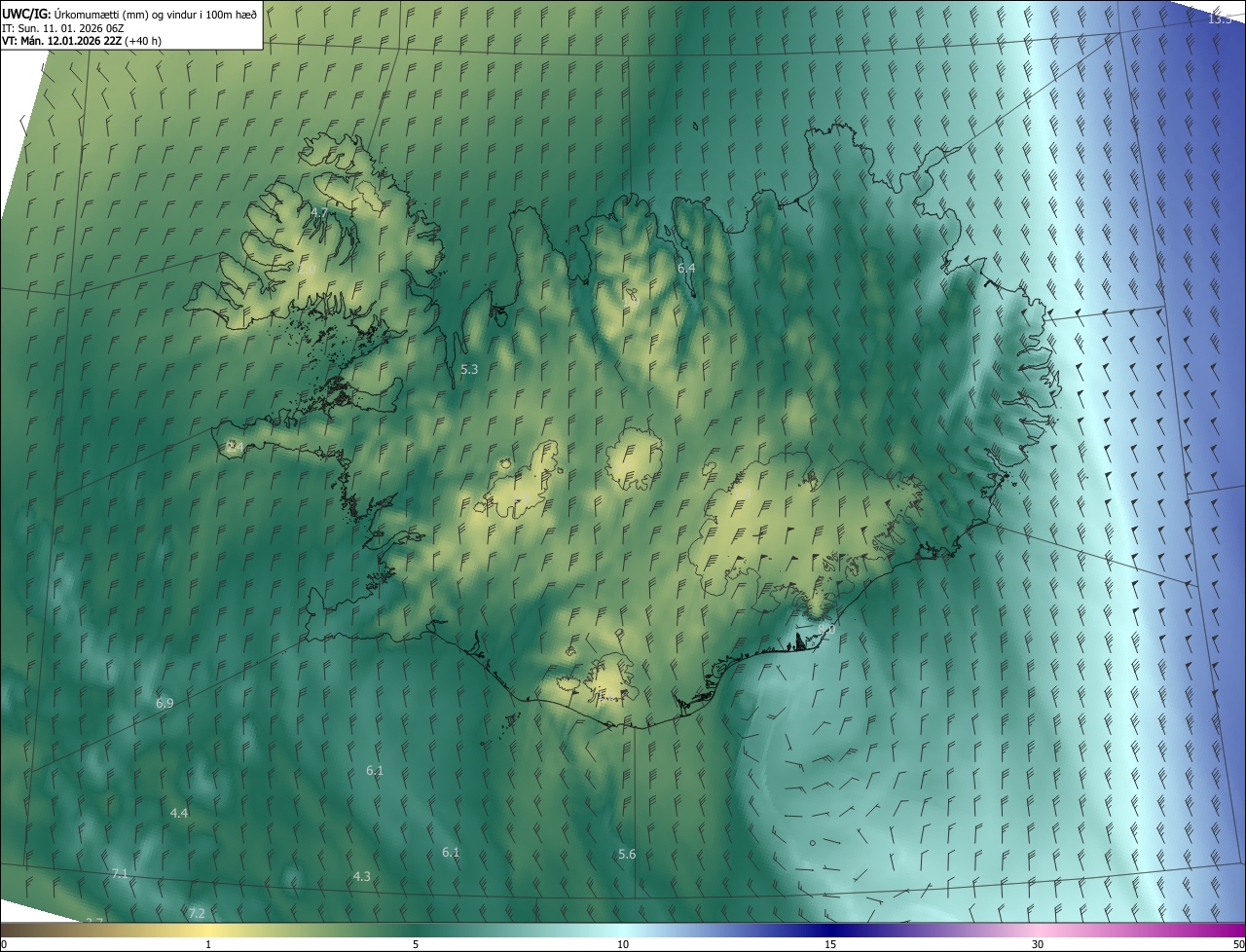Click the color scale tick label 50

(1239, 944)
